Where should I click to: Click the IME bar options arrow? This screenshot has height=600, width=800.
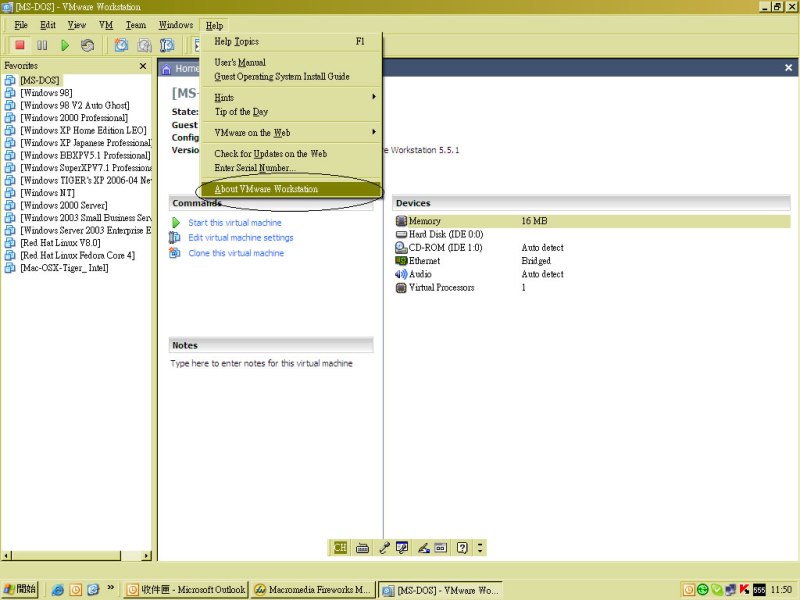[x=480, y=548]
